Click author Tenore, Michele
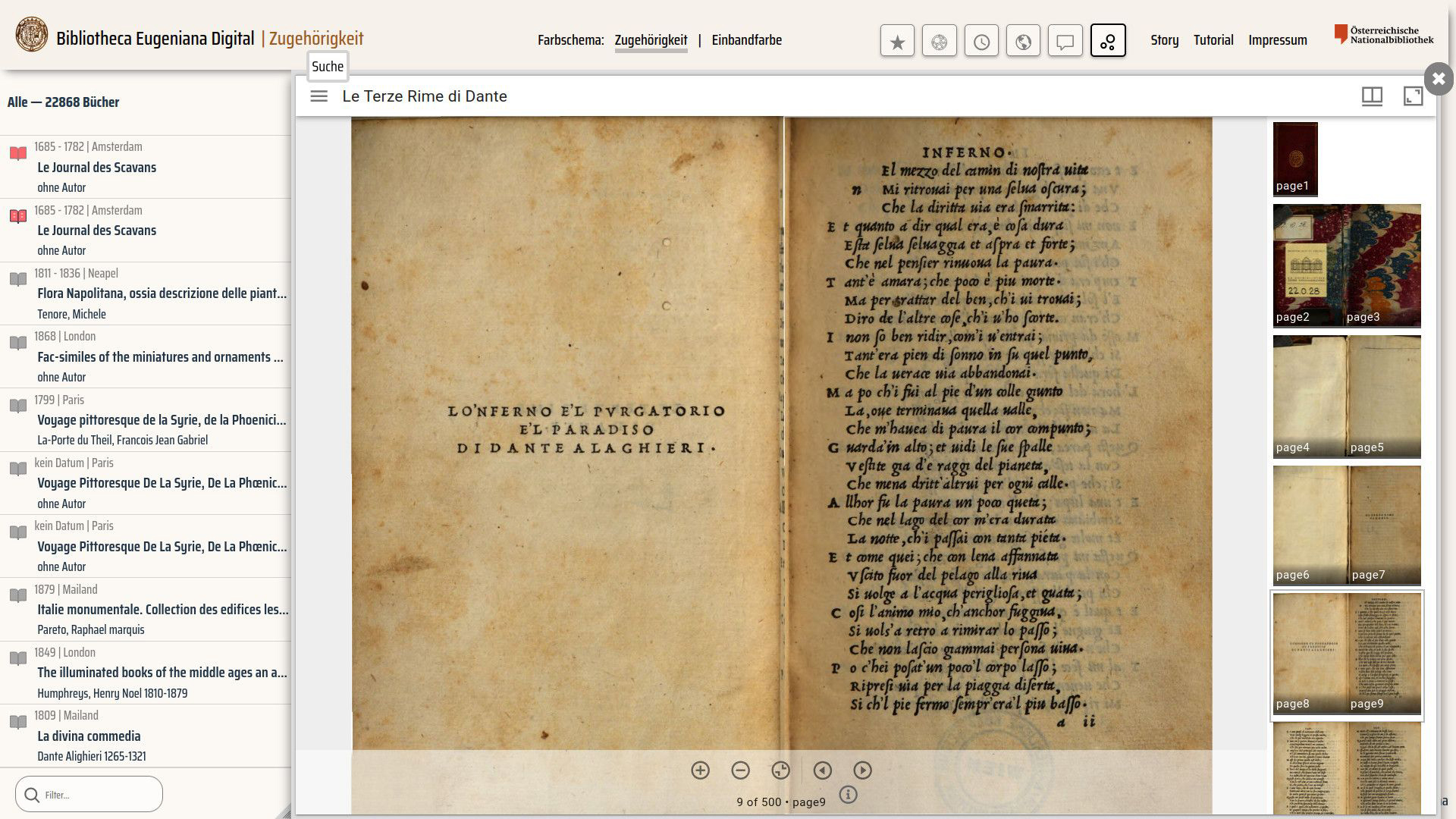The image size is (1456, 819). click(71, 314)
